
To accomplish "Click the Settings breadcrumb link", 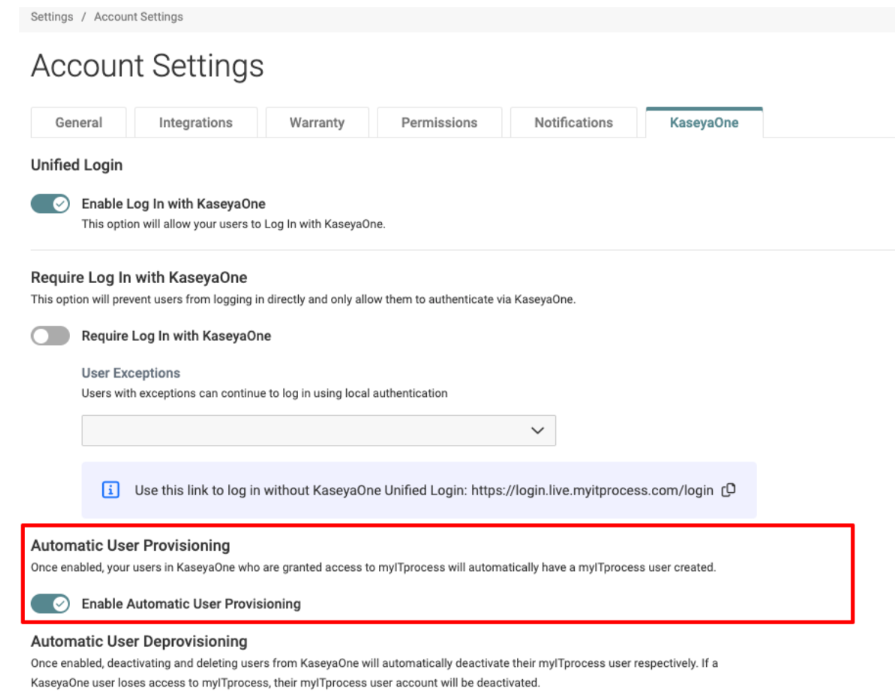I will tap(52, 17).
